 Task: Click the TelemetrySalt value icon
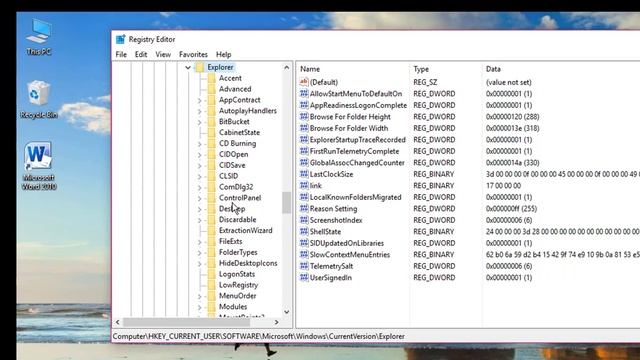[x=304, y=266]
